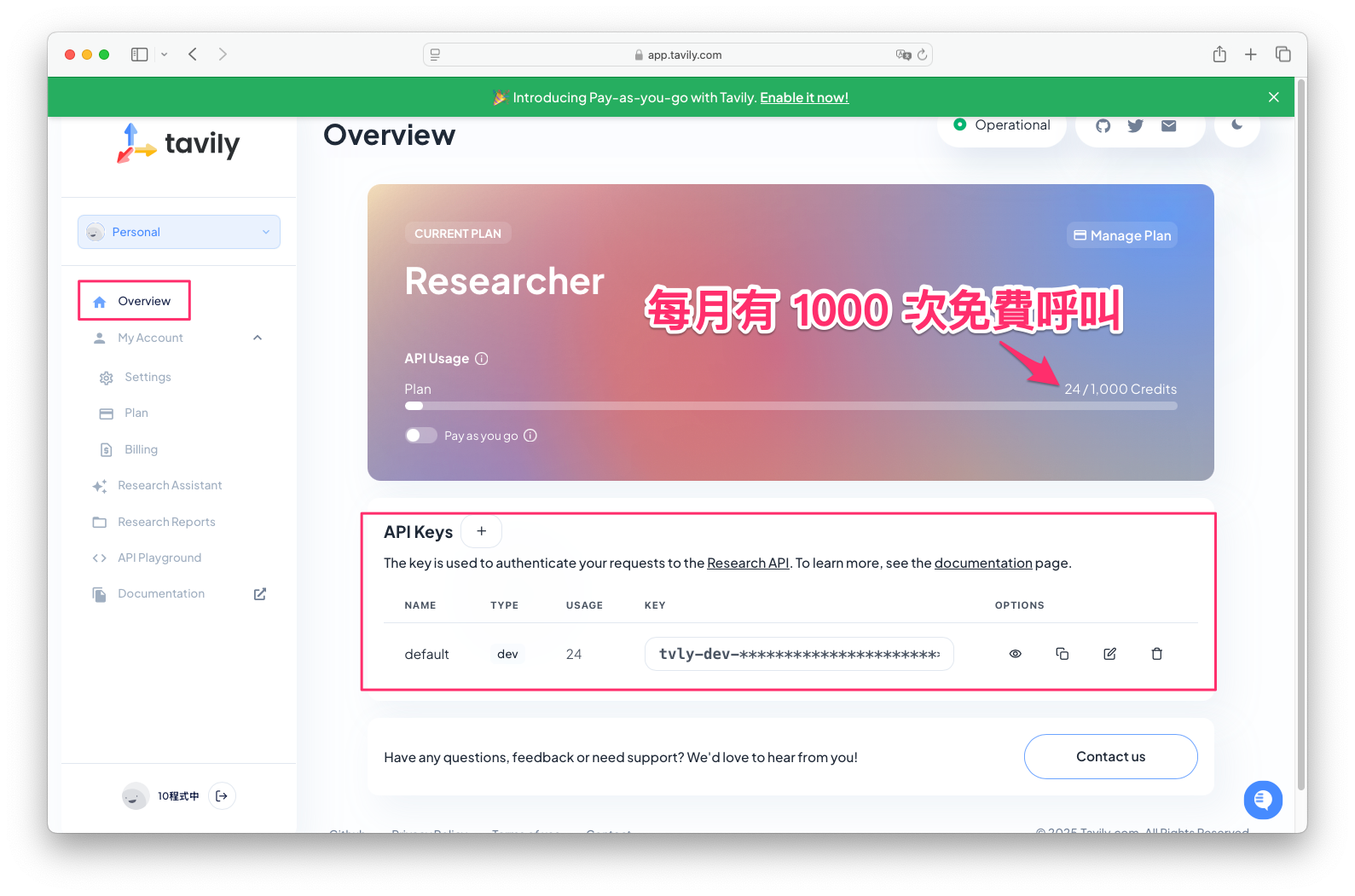The image size is (1355, 896).
Task: Toggle dark mode moon button
Action: [x=1236, y=125]
